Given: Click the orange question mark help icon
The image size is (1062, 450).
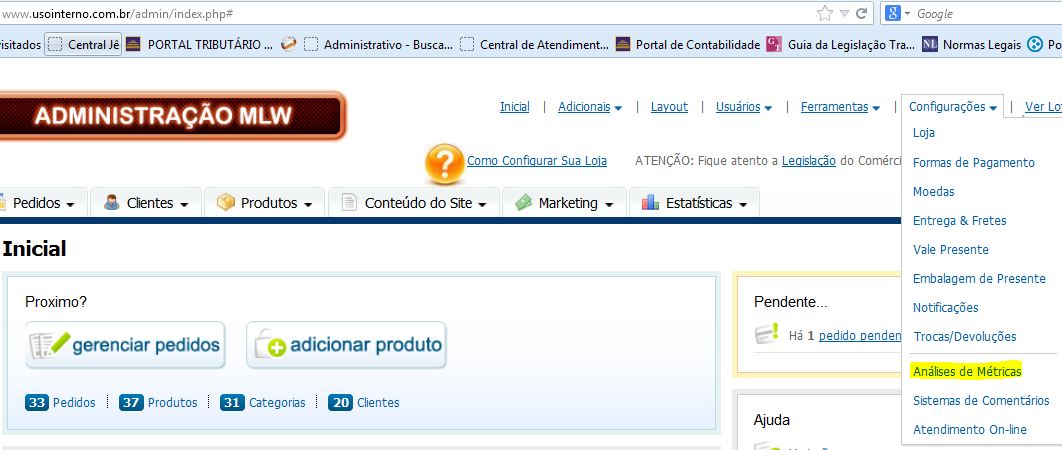Looking at the screenshot, I should click(444, 163).
